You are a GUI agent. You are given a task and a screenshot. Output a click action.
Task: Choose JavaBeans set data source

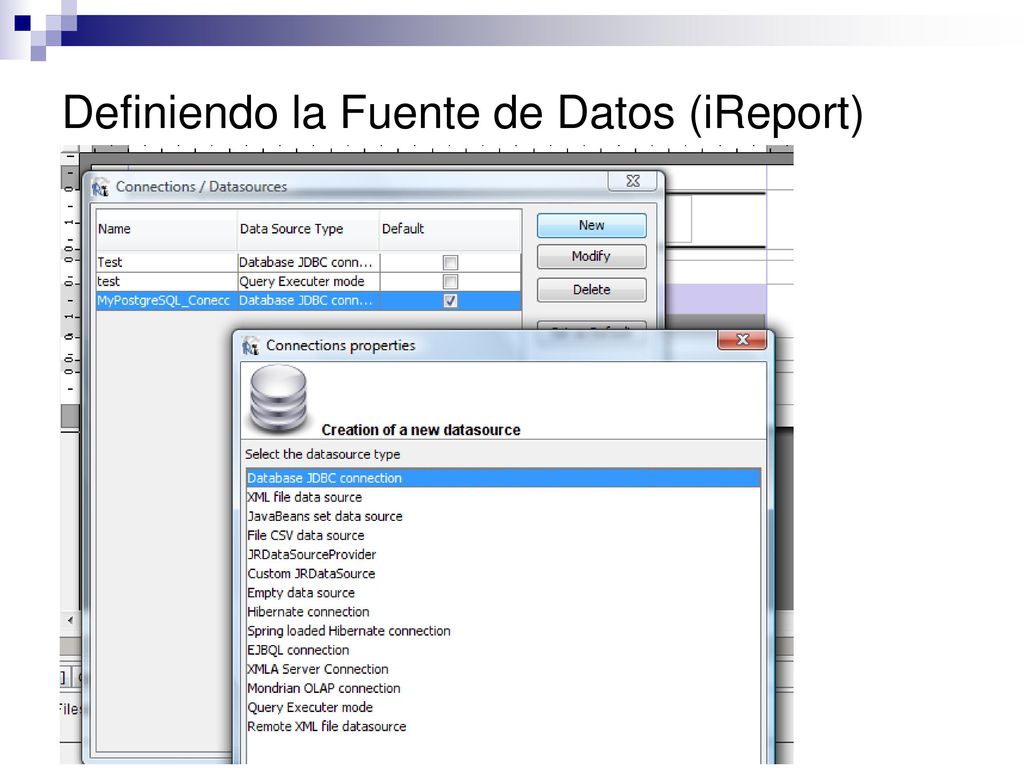(504, 516)
